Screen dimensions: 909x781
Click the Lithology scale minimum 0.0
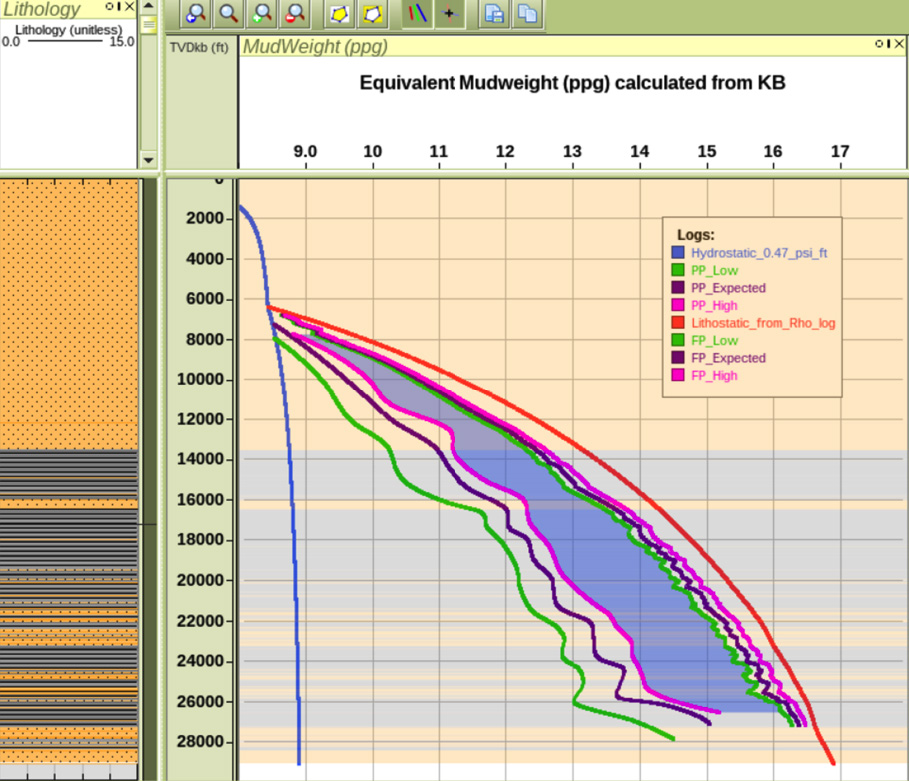10,42
